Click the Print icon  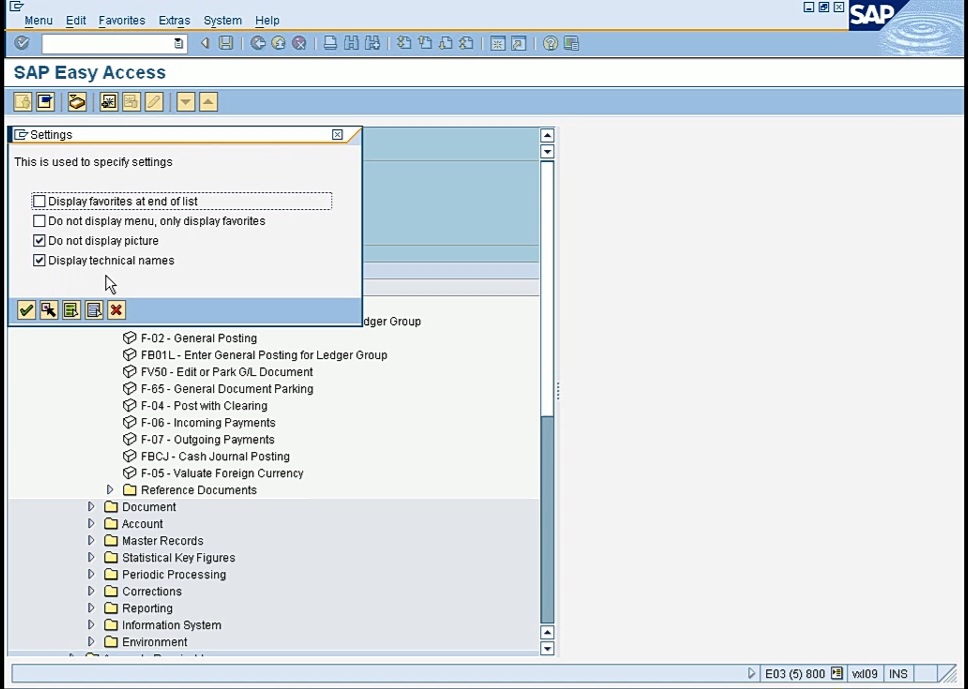[330, 43]
